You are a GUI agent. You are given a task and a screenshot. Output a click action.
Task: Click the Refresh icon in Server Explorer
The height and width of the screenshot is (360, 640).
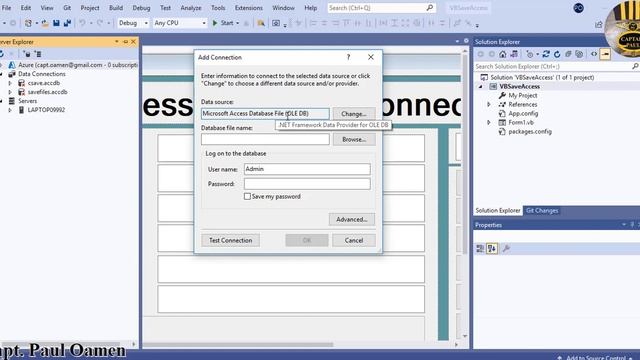pyautogui.click(x=2, y=54)
